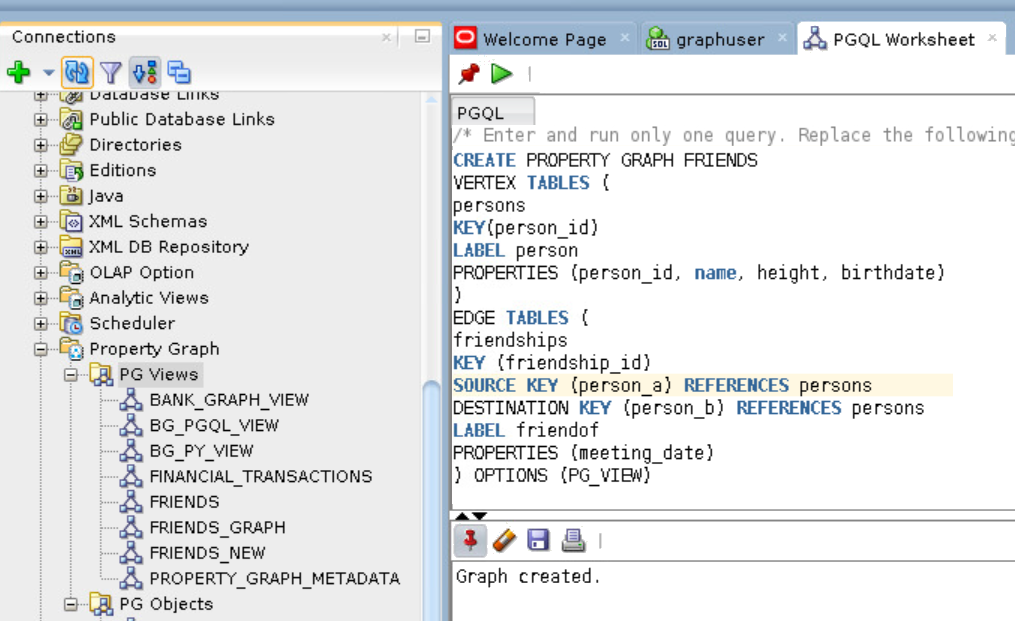
Task: Click the schema browser arrow icon
Action: pos(145,72)
